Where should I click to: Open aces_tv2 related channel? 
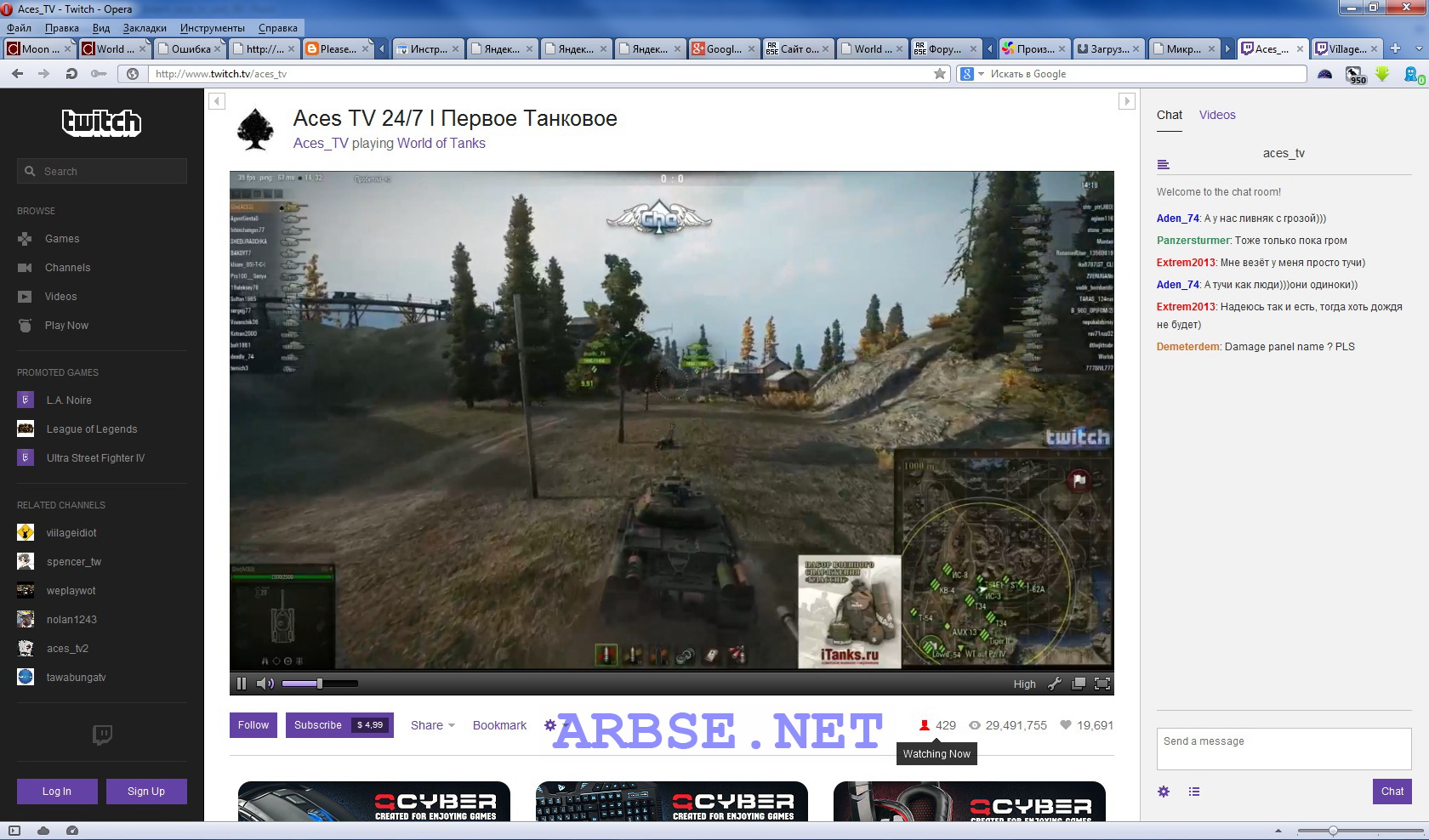[x=53, y=649]
